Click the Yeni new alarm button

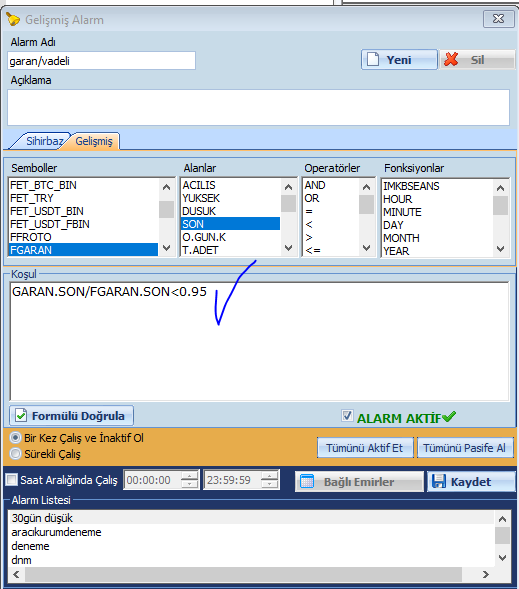coord(399,60)
